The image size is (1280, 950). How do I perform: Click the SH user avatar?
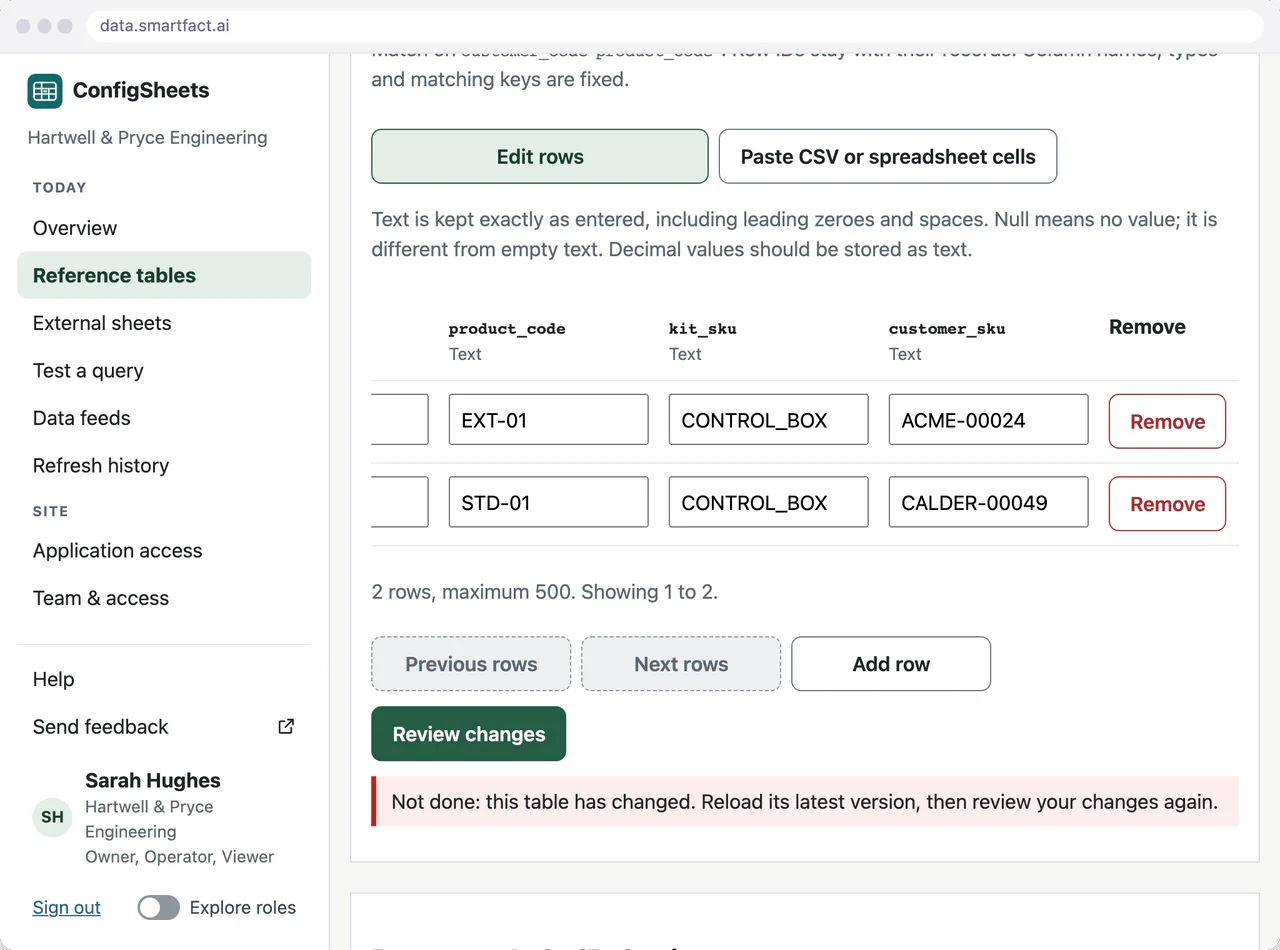[53, 817]
